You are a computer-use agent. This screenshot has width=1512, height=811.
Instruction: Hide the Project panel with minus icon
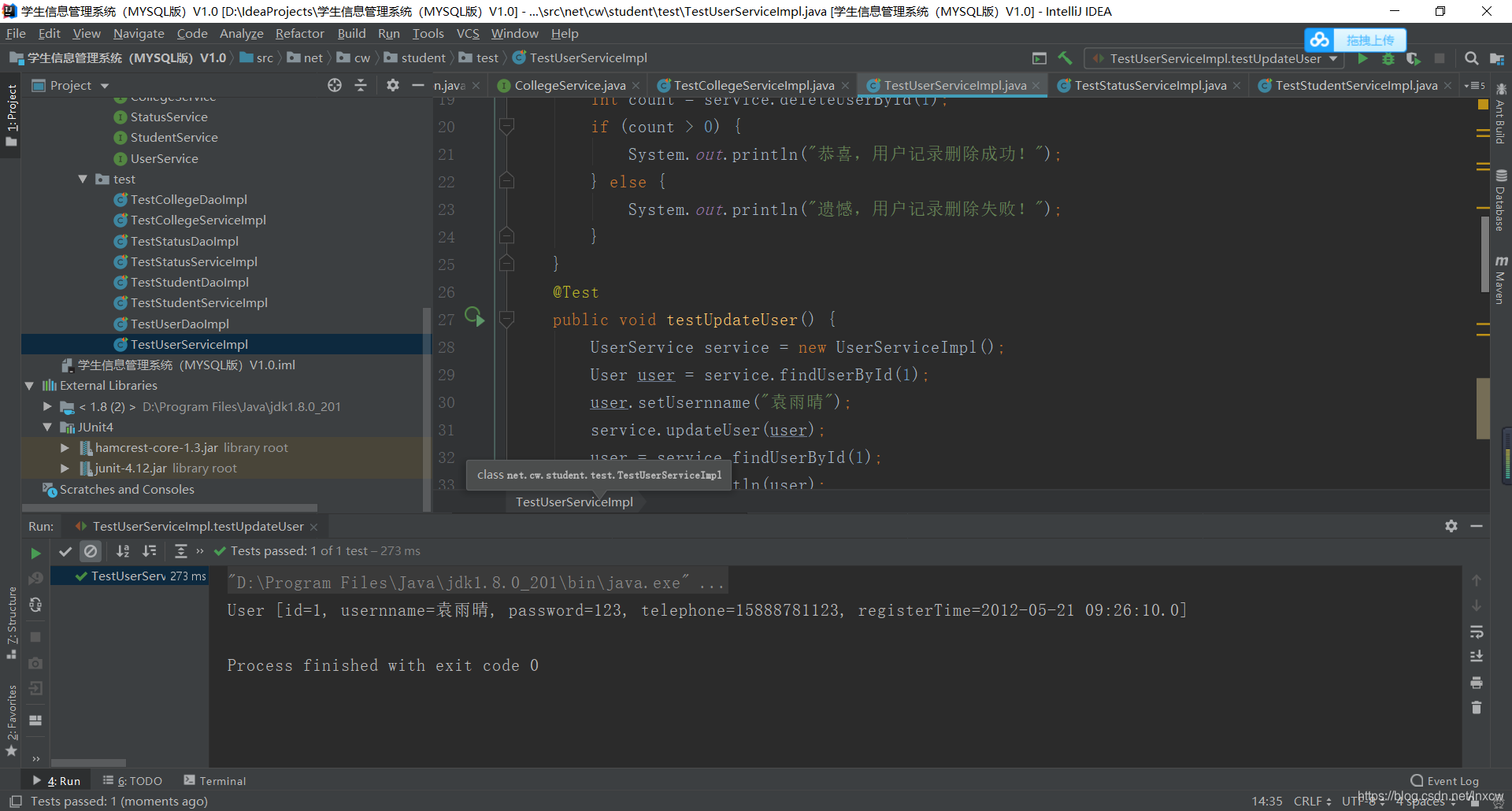(x=418, y=85)
